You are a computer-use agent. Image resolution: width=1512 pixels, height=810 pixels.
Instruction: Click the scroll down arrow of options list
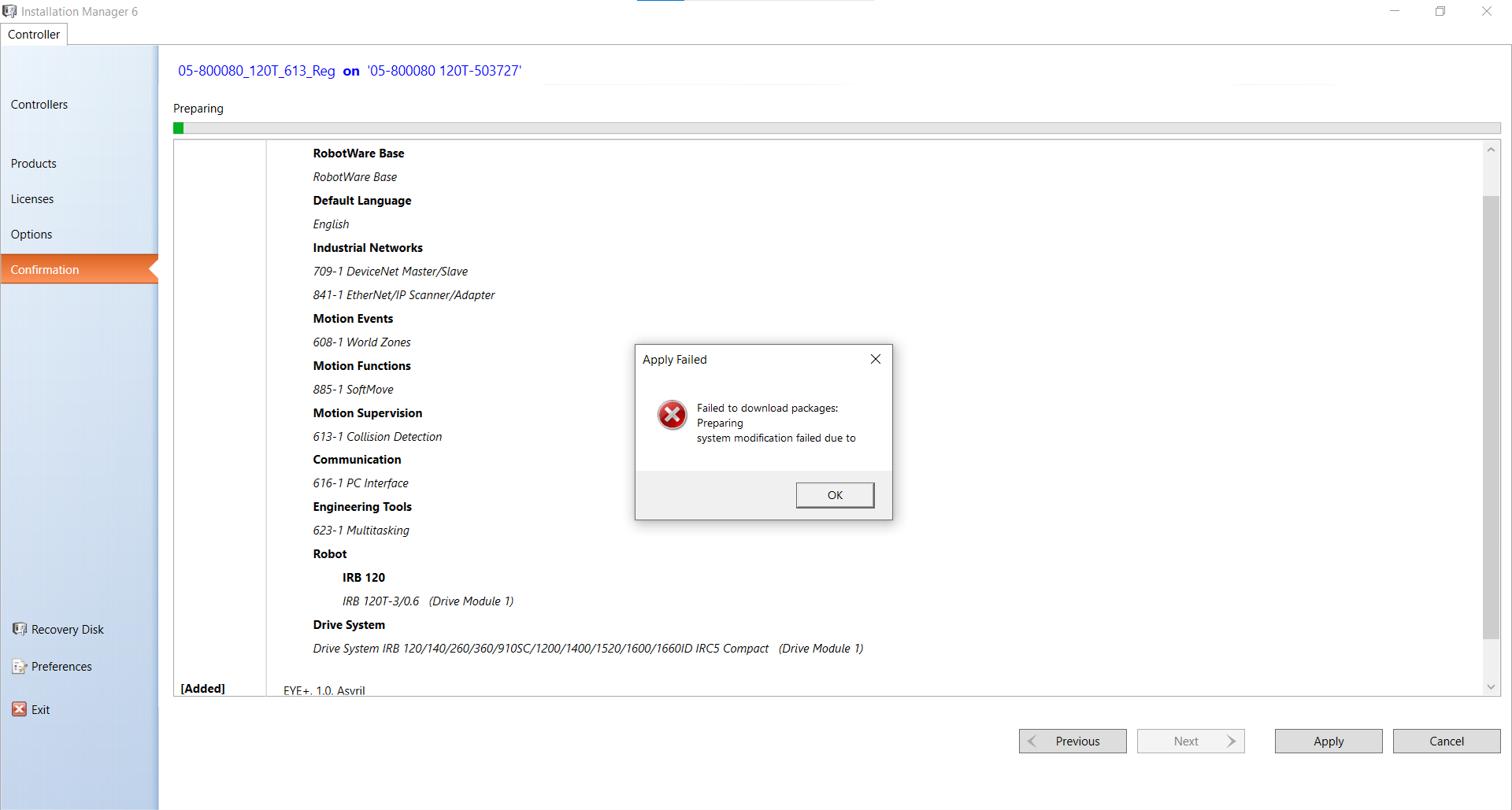pos(1491,686)
